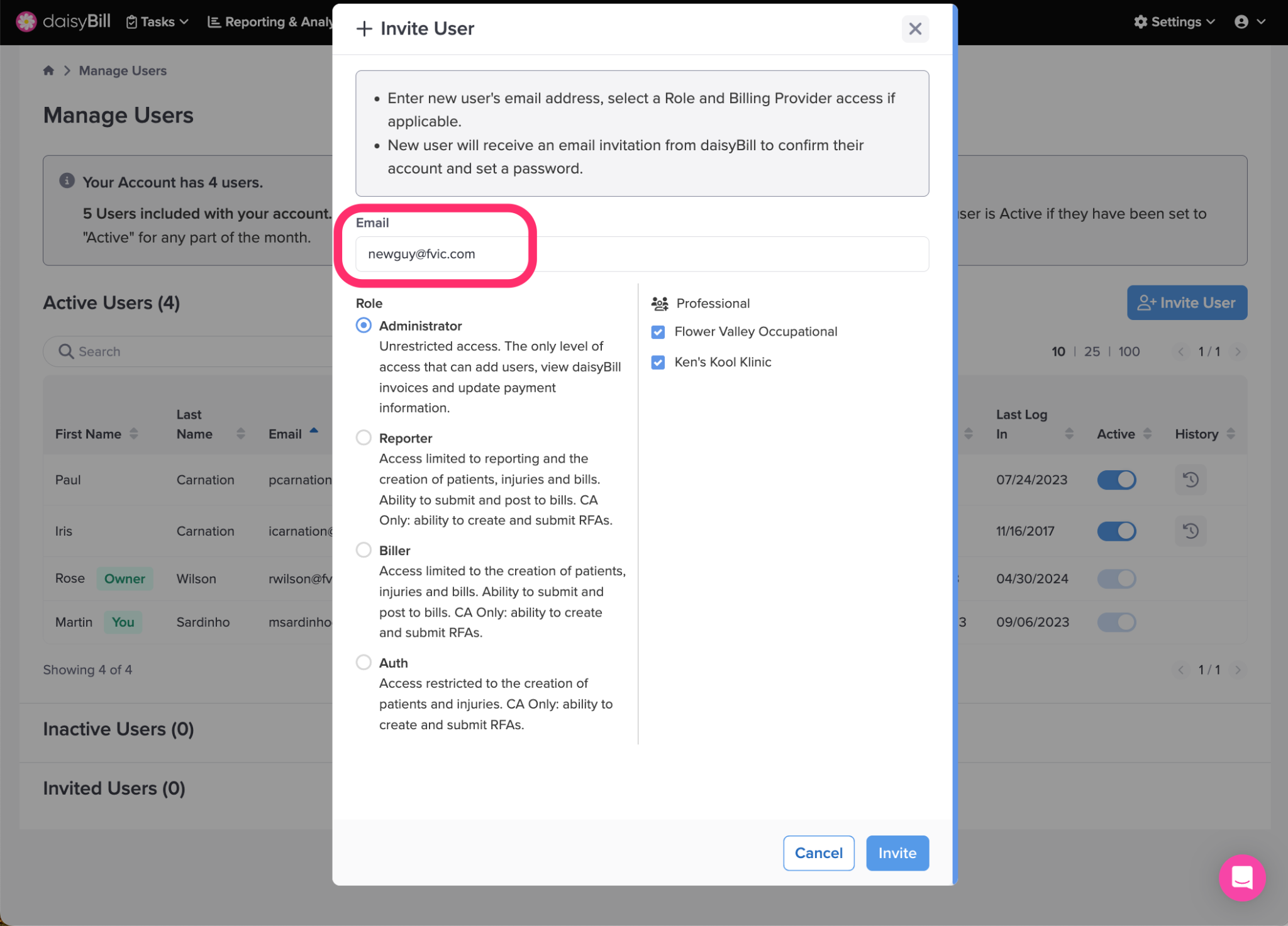Sort by Active column arrows

(1147, 434)
